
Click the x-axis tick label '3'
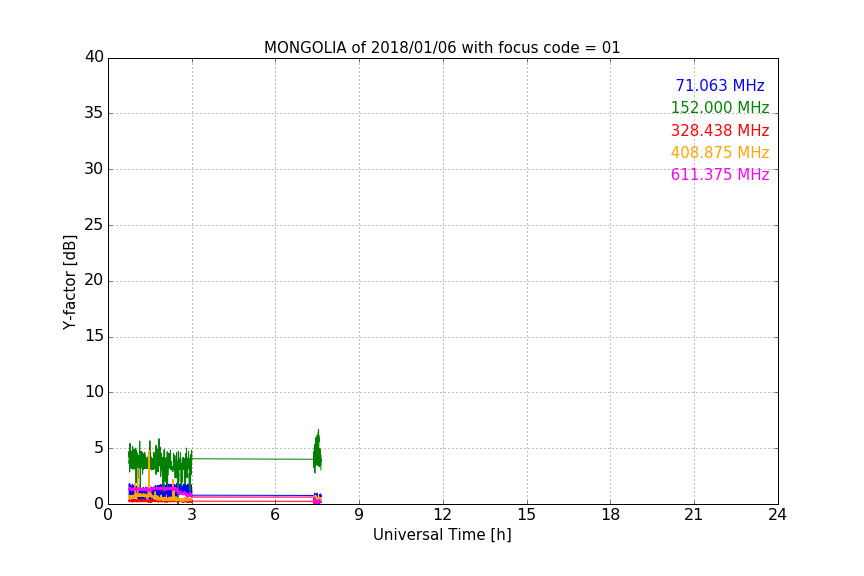[x=192, y=515]
